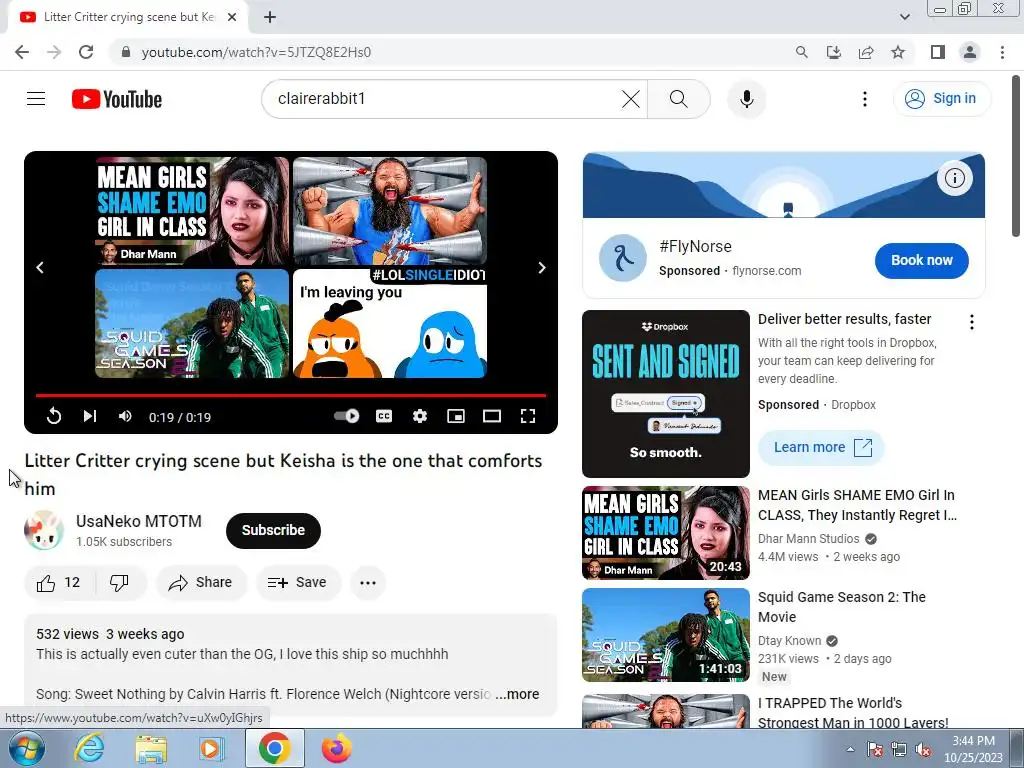Expand description with ...more

point(517,694)
